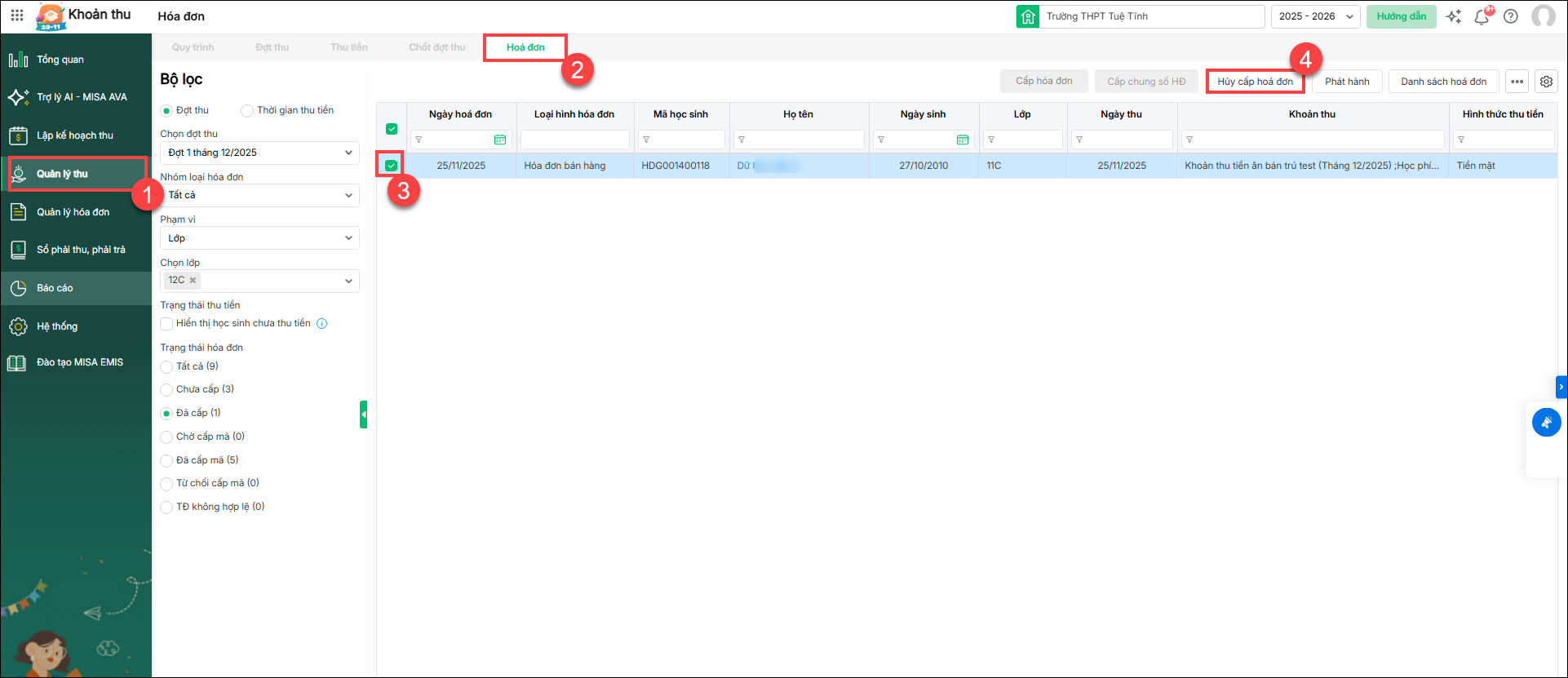Image resolution: width=1568 pixels, height=678 pixels.
Task: Expand the Chọn đợt thu dropdown
Action: pyautogui.click(x=259, y=153)
